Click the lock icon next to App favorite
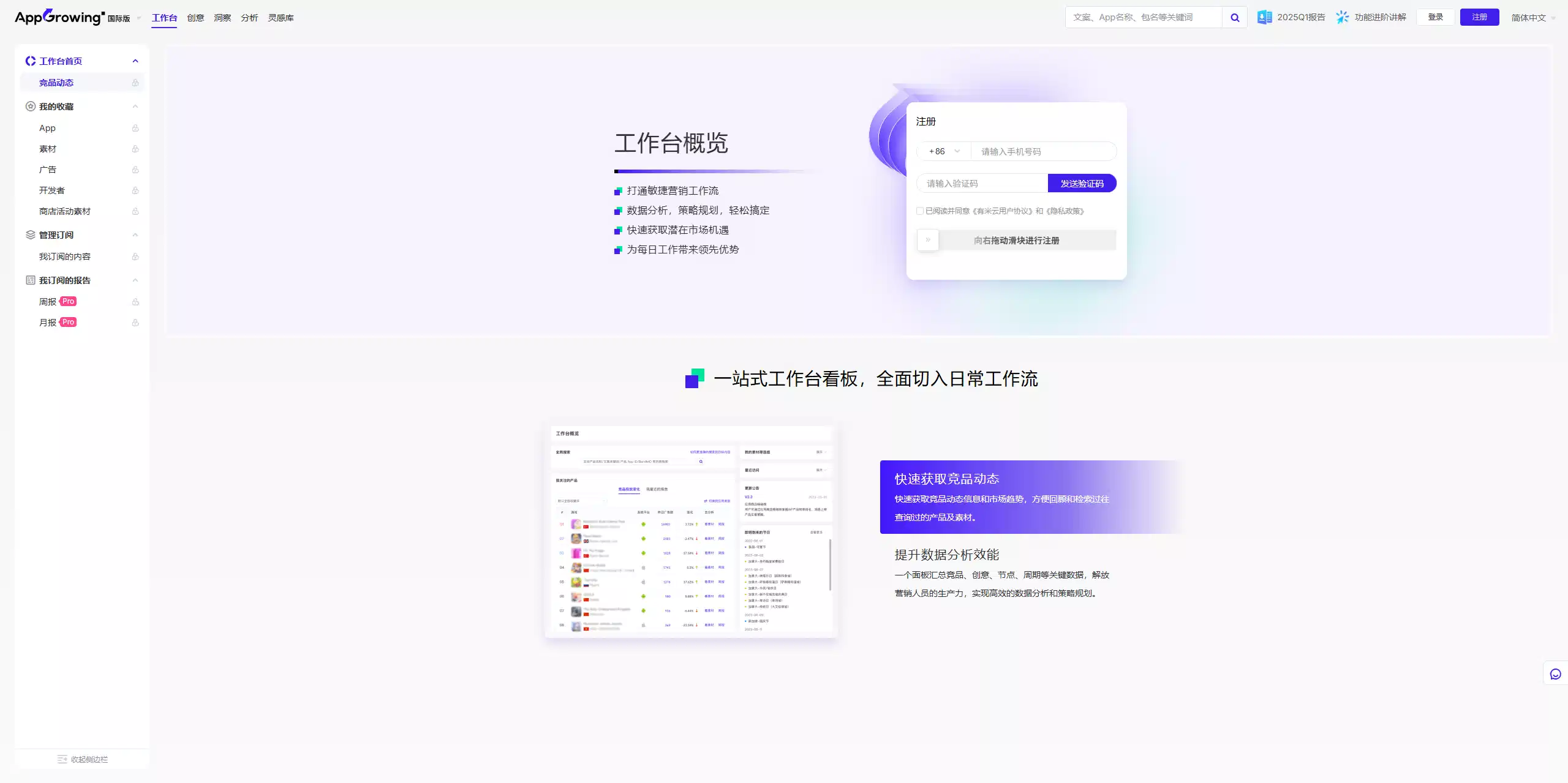 pyautogui.click(x=135, y=128)
